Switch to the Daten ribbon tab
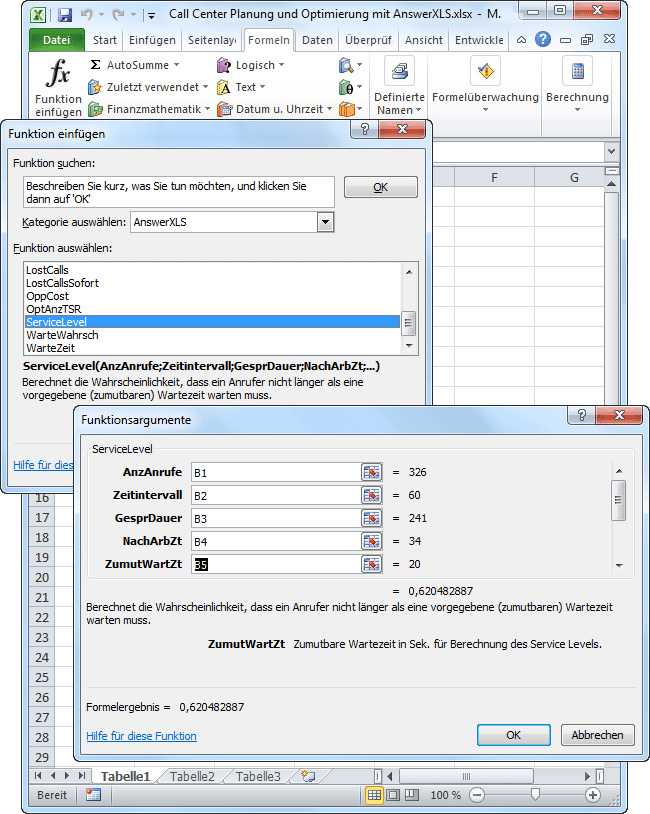 [317, 40]
